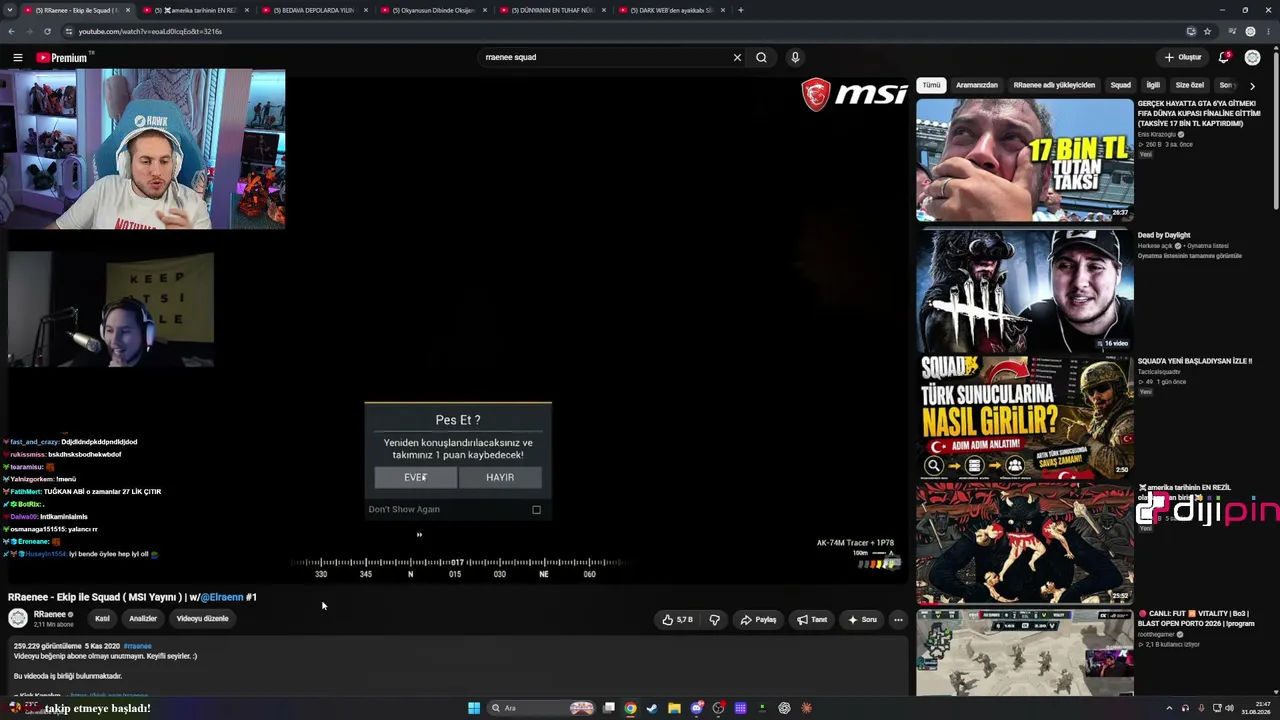Go back in the browser
This screenshot has height=720, width=1280.
pyautogui.click(x=12, y=31)
